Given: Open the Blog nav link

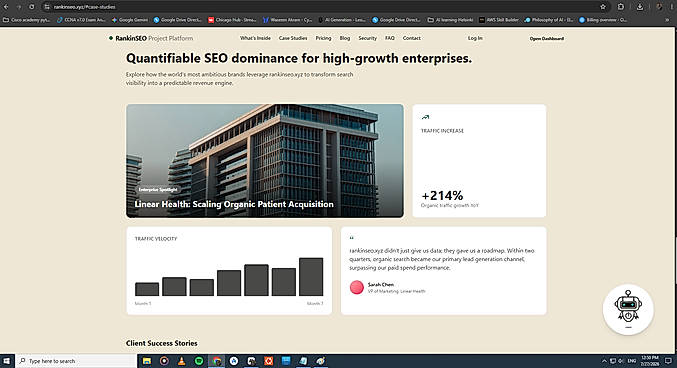Looking at the screenshot, I should [x=345, y=38].
